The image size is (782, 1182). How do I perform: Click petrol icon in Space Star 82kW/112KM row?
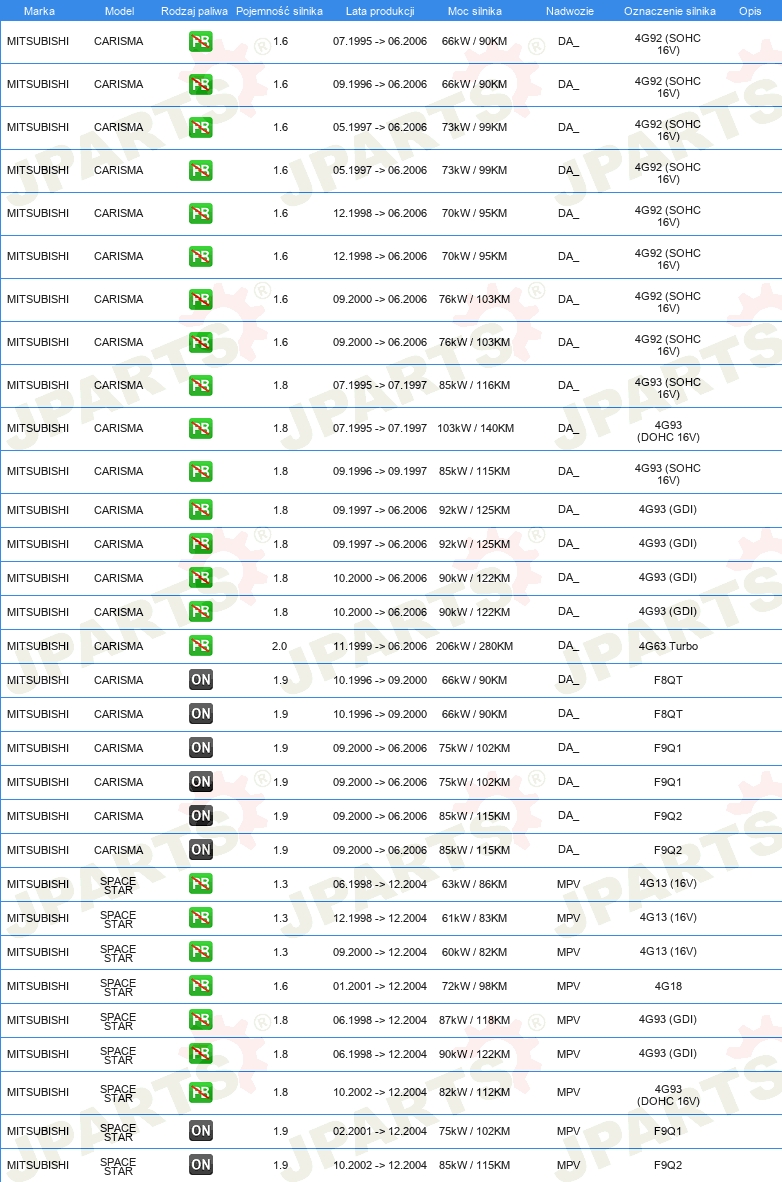pyautogui.click(x=201, y=1092)
